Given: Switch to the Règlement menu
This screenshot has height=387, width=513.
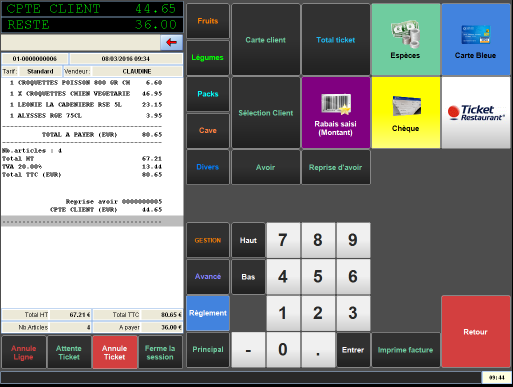Looking at the screenshot, I should point(208,313).
